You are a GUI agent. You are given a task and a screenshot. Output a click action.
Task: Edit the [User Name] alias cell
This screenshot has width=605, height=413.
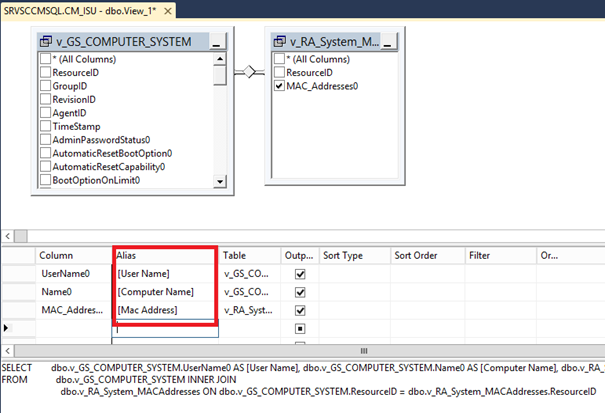165,274
